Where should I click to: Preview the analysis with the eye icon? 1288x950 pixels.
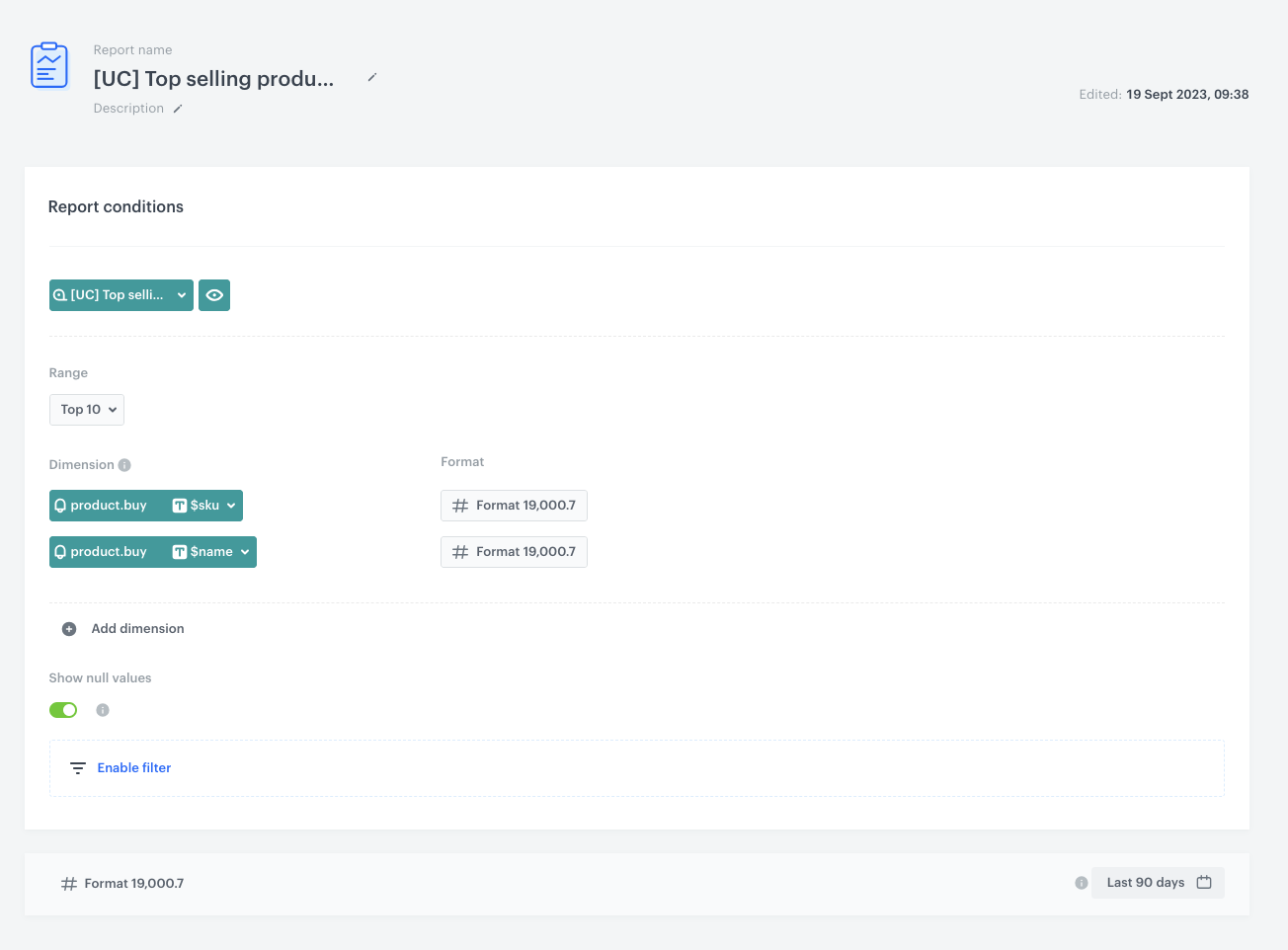point(214,295)
